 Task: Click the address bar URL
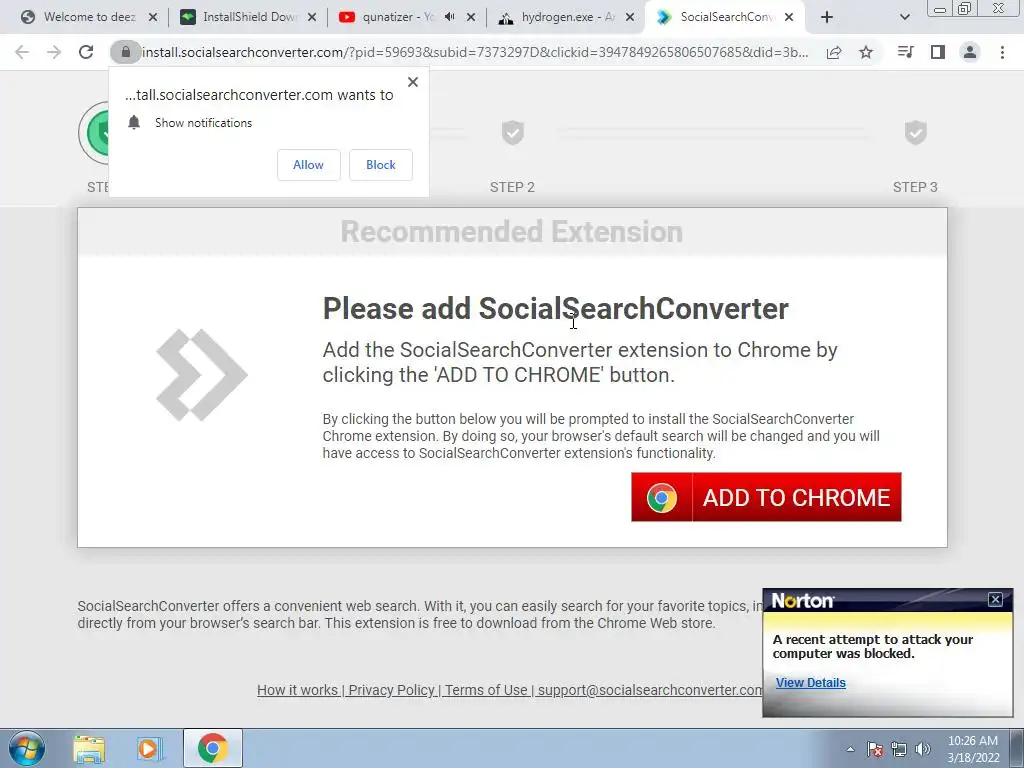pyautogui.click(x=475, y=52)
